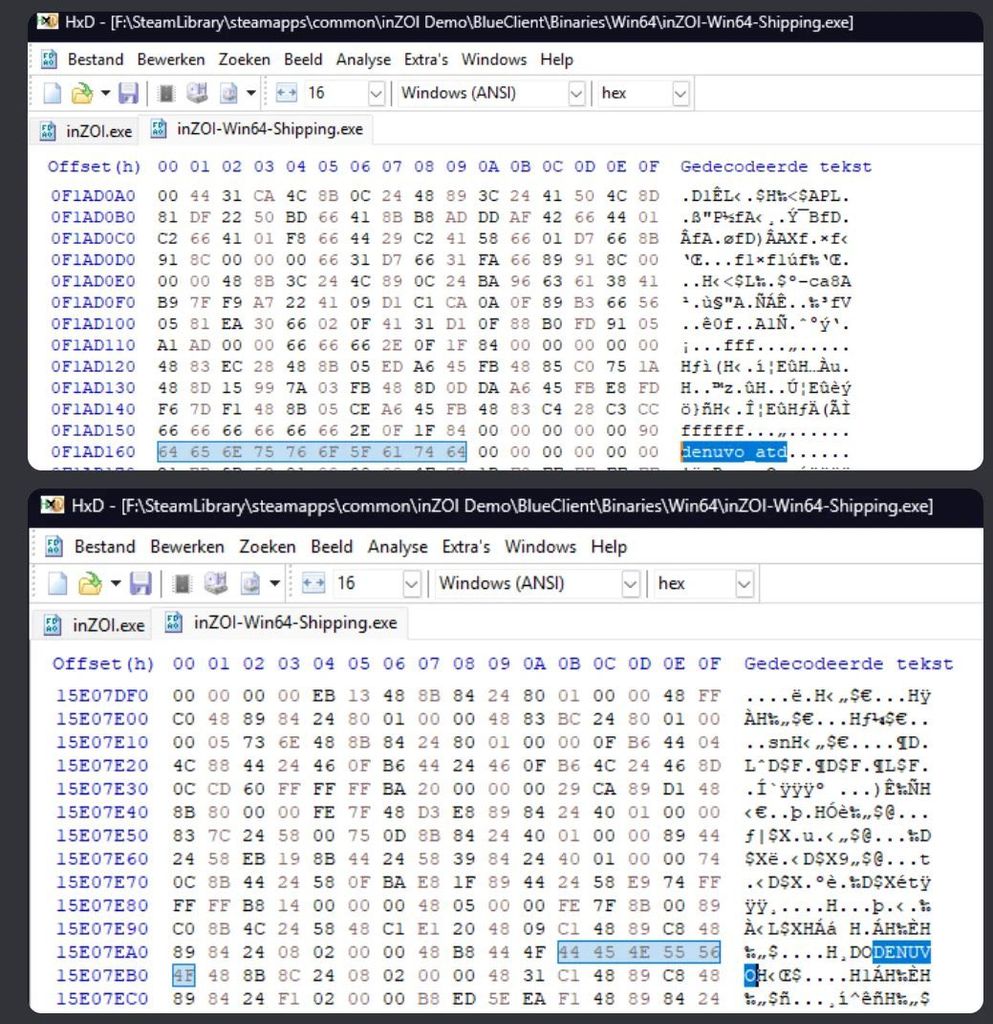Select inZOI-Win64-Shipping.exe tab in top window

[x=257, y=129]
